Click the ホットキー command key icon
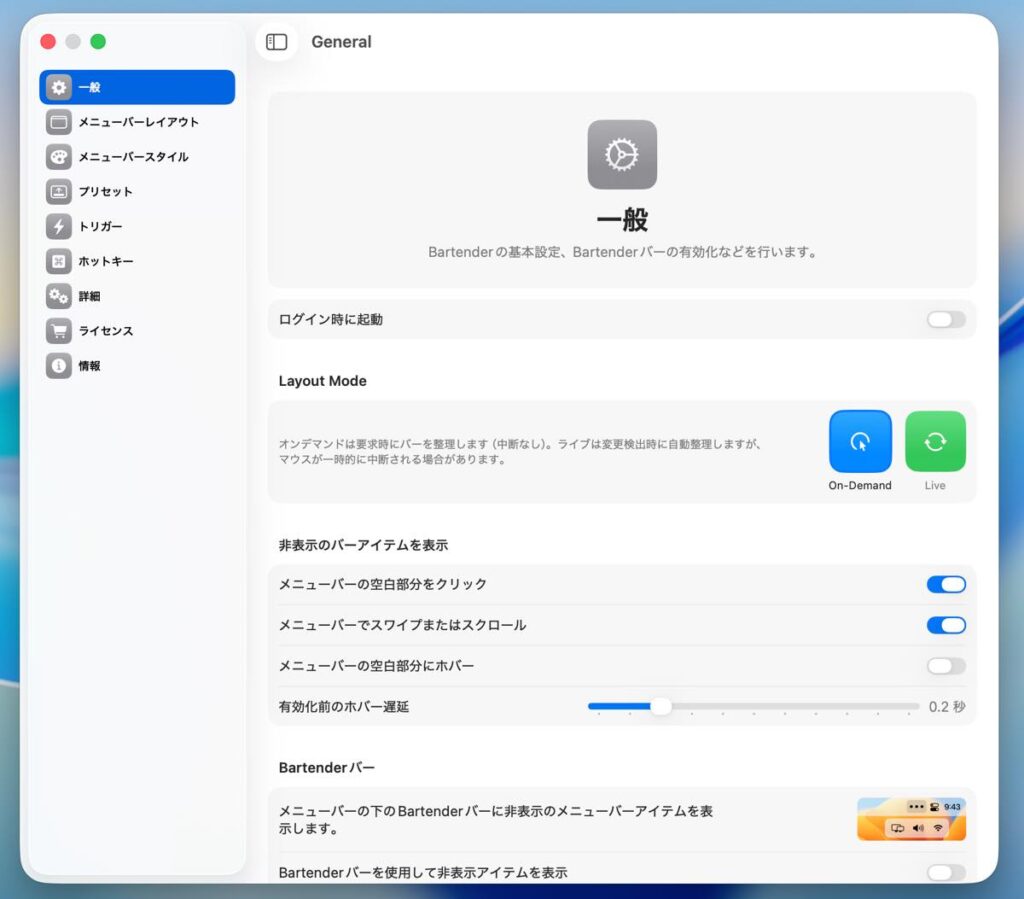1024x899 pixels. 59,261
